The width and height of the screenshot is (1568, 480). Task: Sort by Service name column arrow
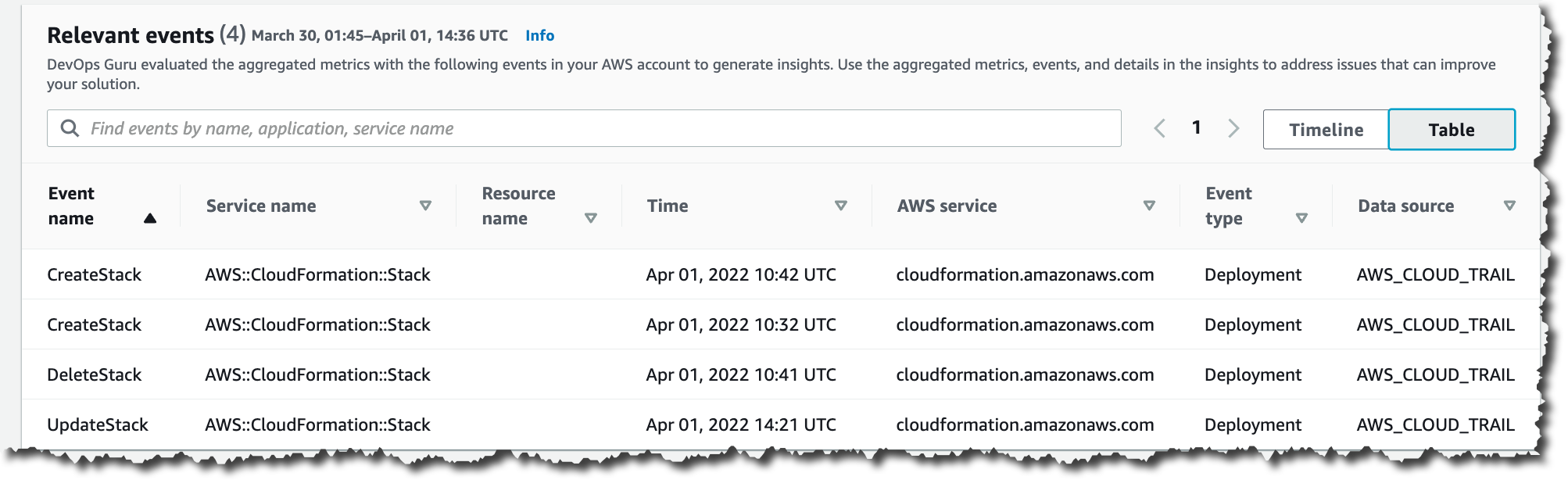pos(425,206)
